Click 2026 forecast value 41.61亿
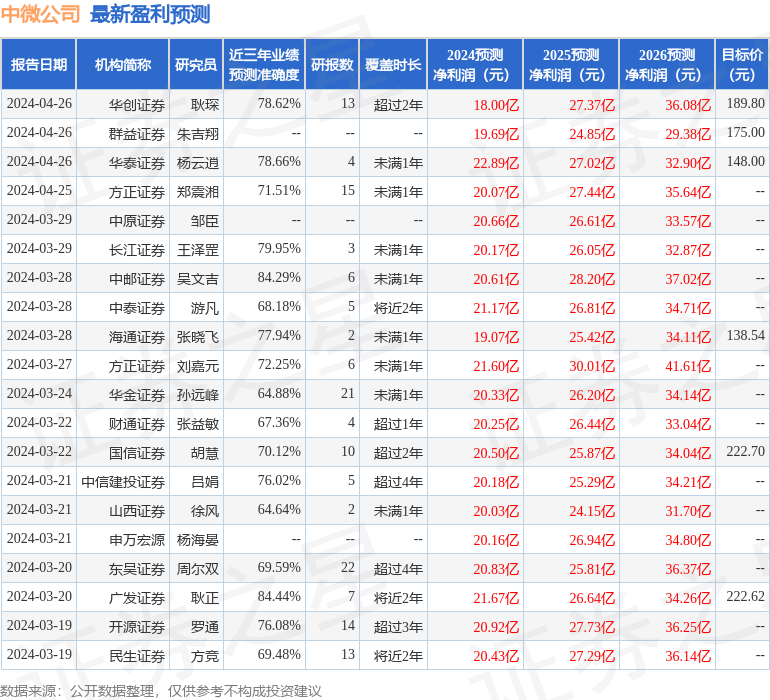The height and width of the screenshot is (700, 770). click(x=688, y=365)
